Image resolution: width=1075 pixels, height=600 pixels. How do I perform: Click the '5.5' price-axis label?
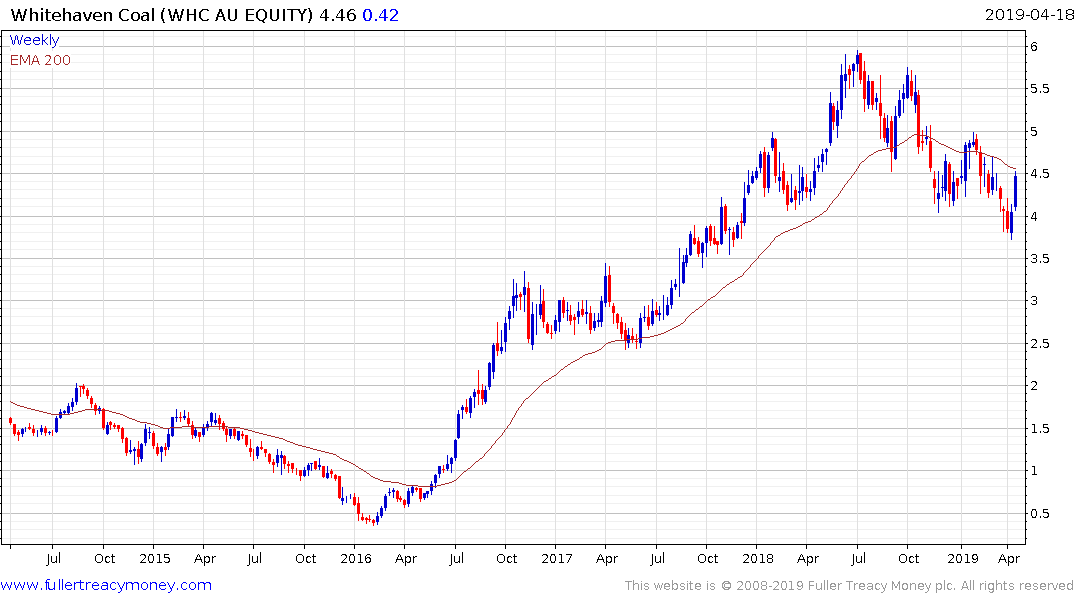click(x=1040, y=89)
